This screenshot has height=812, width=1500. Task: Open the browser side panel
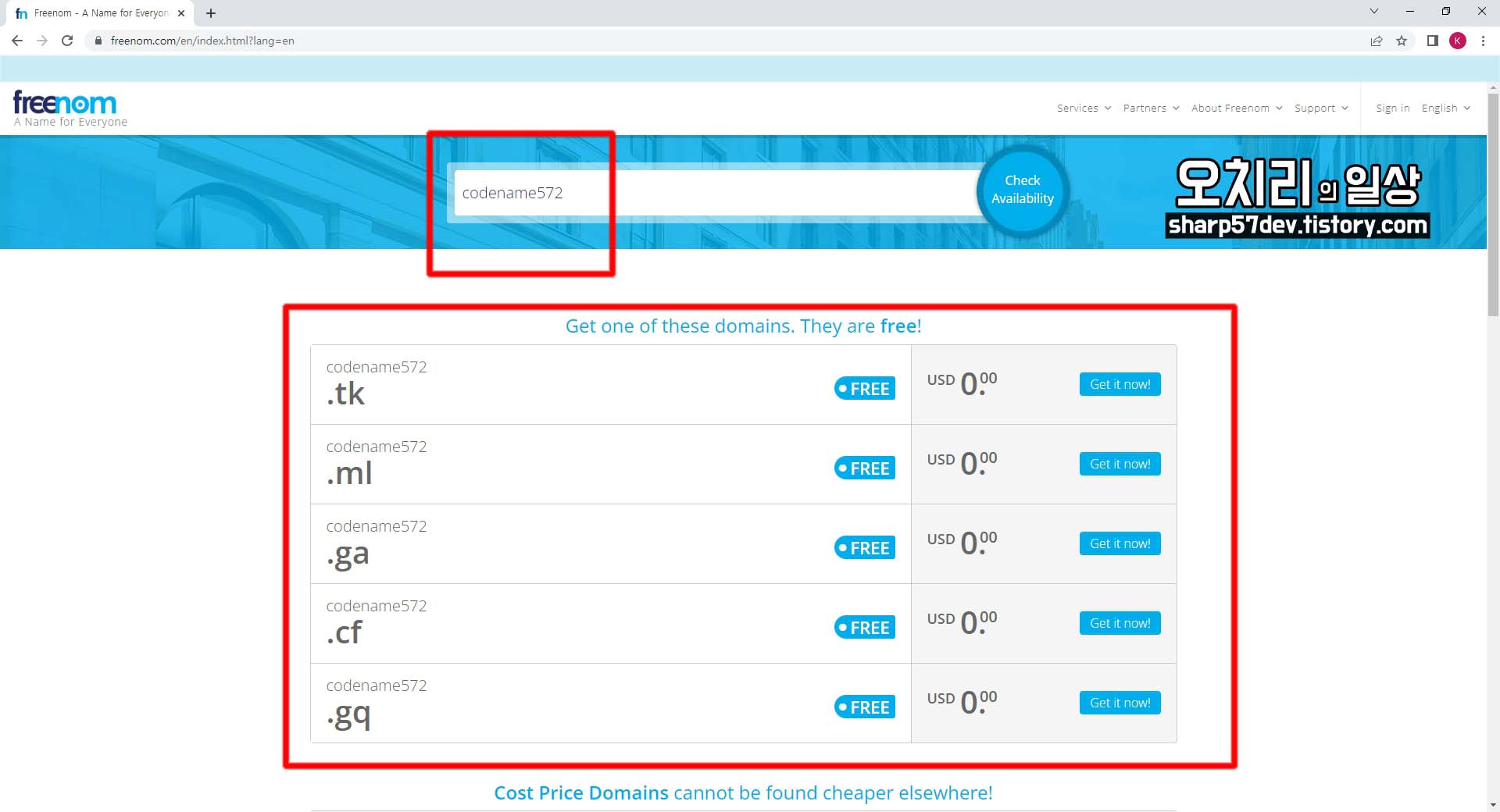[1433, 41]
